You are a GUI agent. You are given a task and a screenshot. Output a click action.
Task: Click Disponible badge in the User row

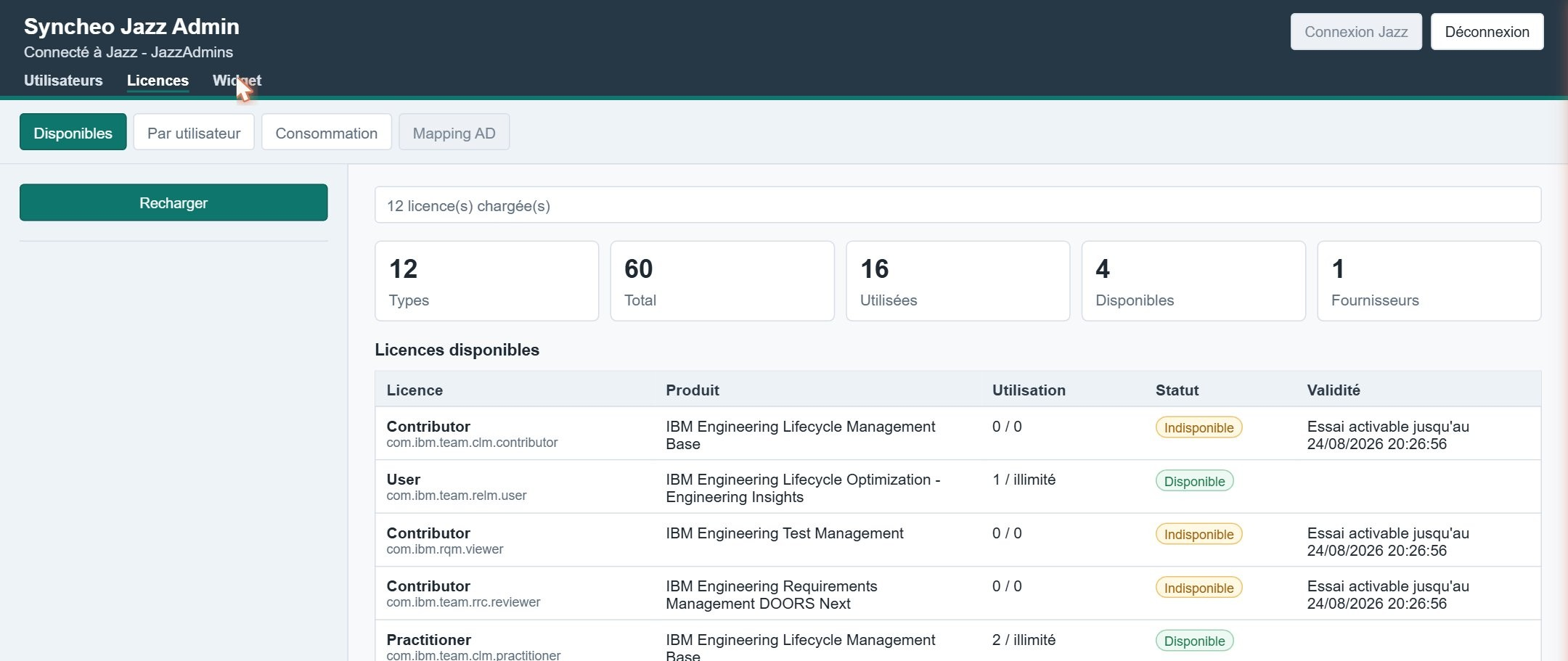[1194, 481]
